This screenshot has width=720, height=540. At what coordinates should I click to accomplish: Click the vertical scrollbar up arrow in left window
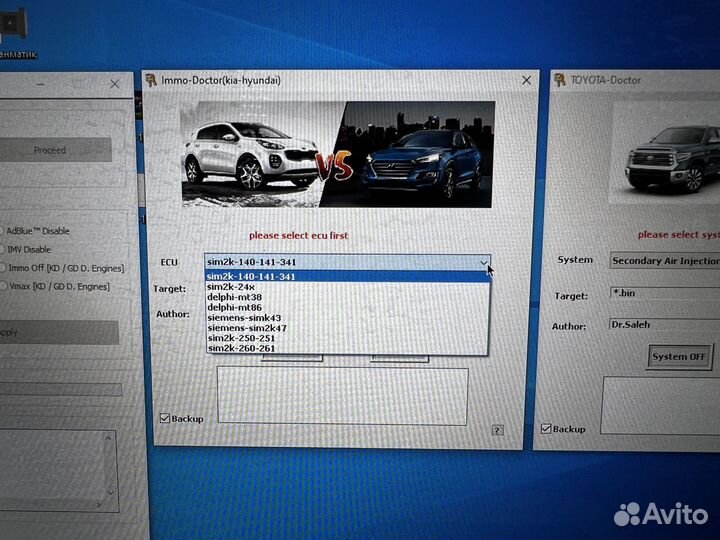[x=108, y=438]
